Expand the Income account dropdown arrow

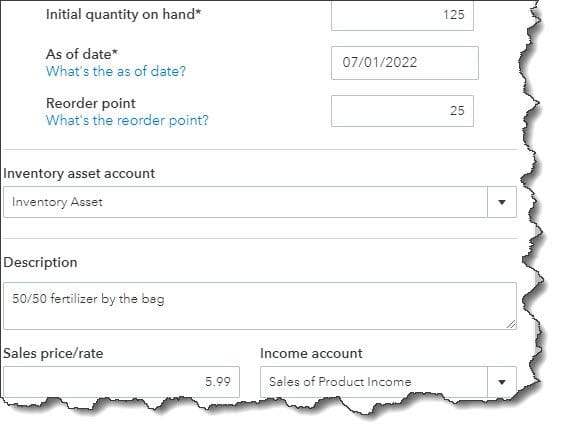502,382
